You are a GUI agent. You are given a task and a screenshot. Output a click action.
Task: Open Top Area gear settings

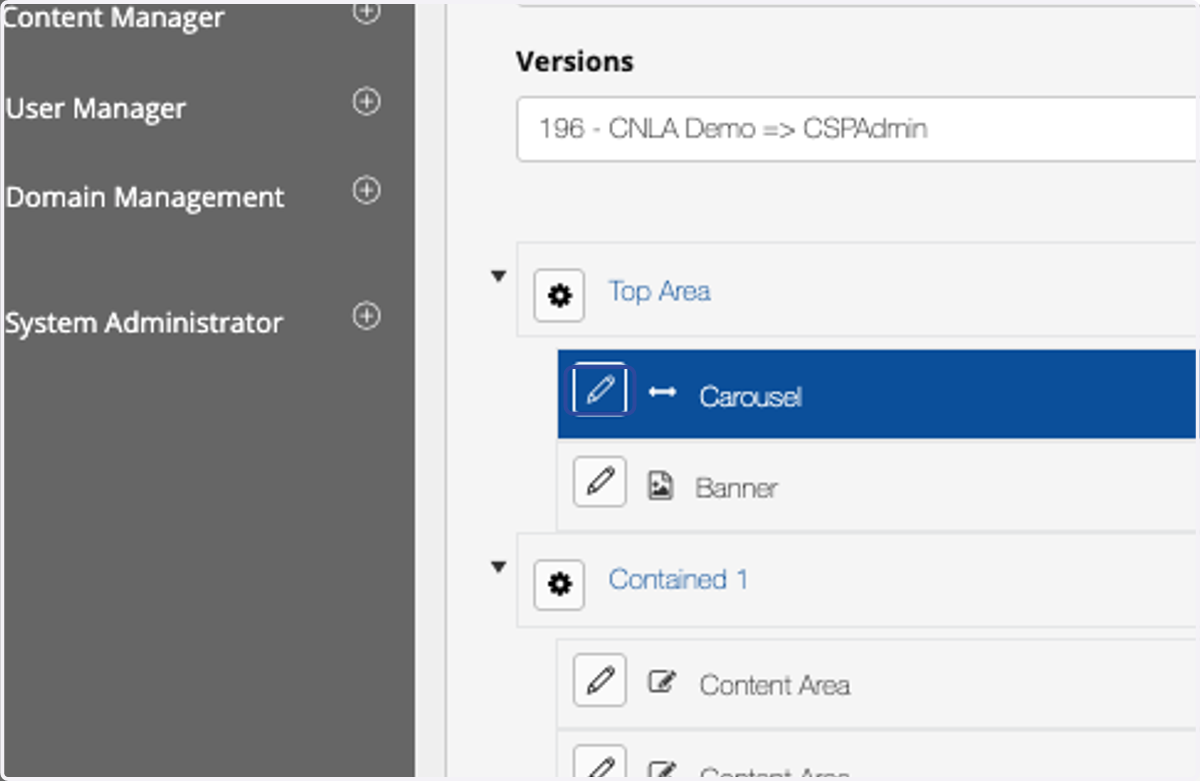pyautogui.click(x=559, y=295)
